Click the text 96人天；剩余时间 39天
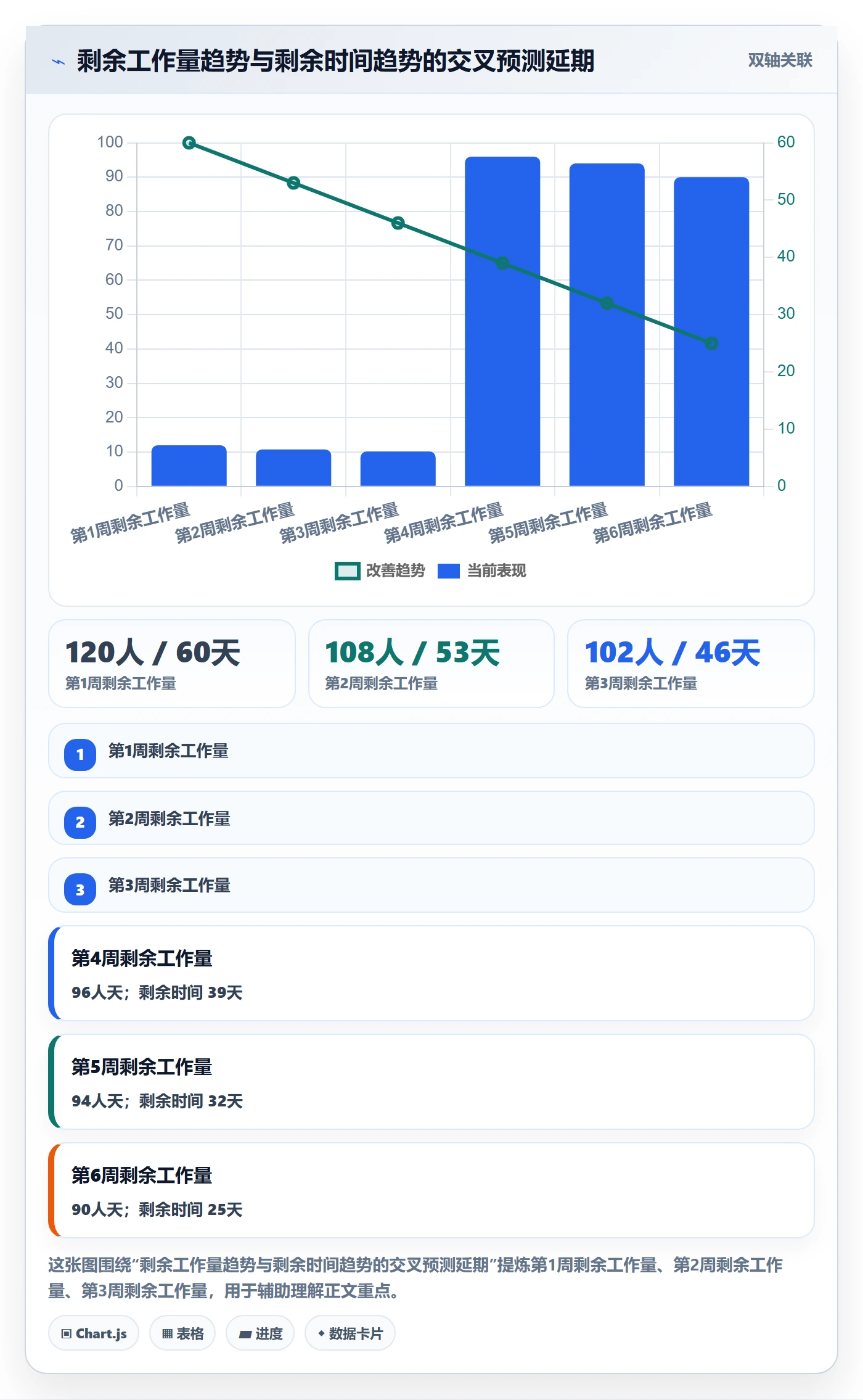Screen dimensions: 863x1400 pyautogui.click(x=157, y=992)
